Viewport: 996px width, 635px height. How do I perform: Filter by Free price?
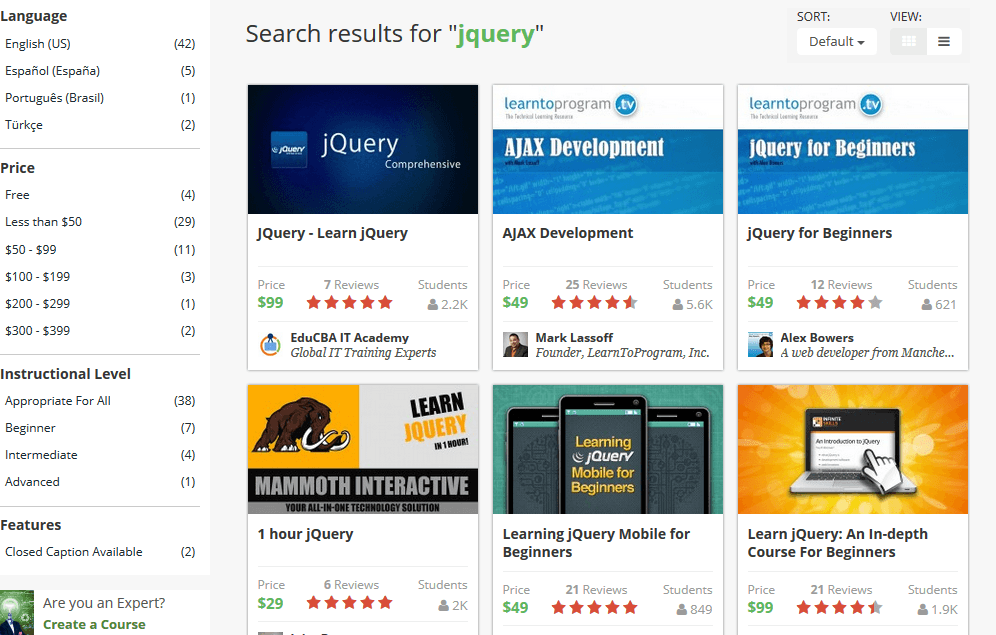[x=100, y=195]
